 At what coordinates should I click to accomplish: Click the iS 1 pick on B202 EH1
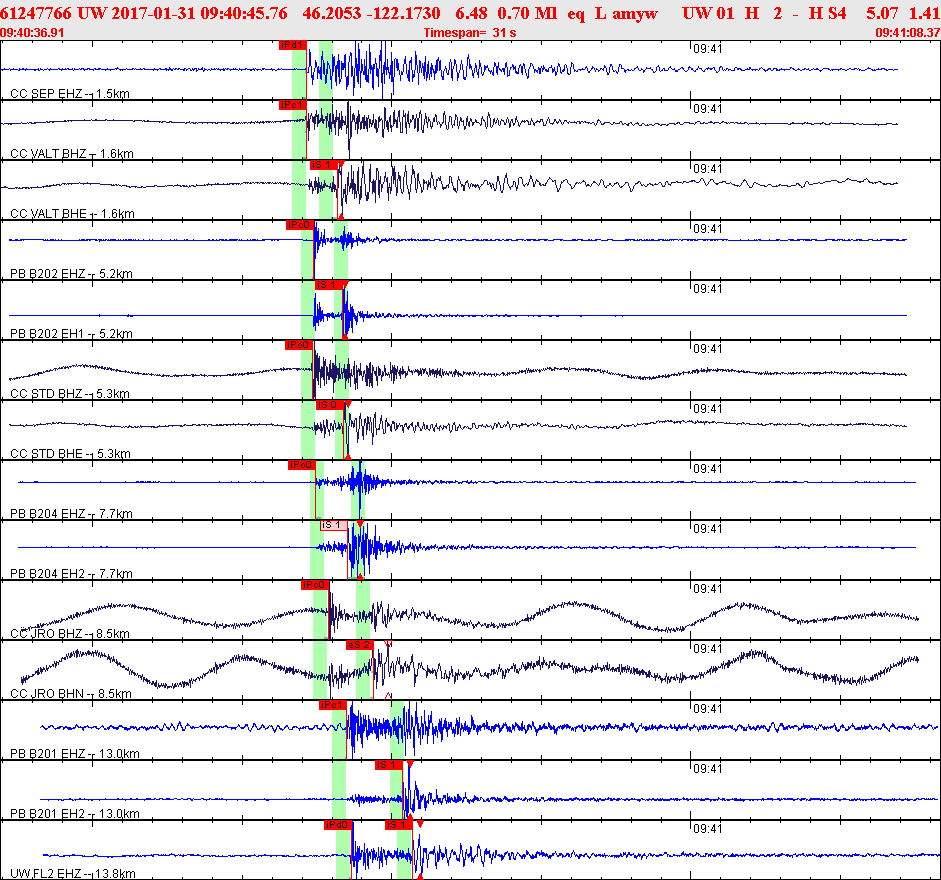pos(327,285)
